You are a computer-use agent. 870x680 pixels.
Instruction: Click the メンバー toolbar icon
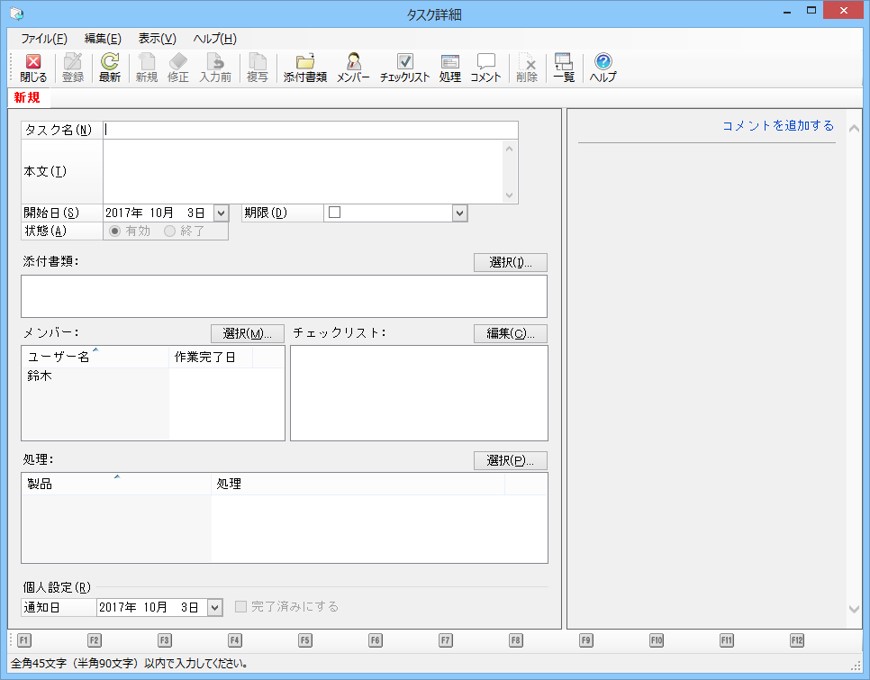(353, 68)
